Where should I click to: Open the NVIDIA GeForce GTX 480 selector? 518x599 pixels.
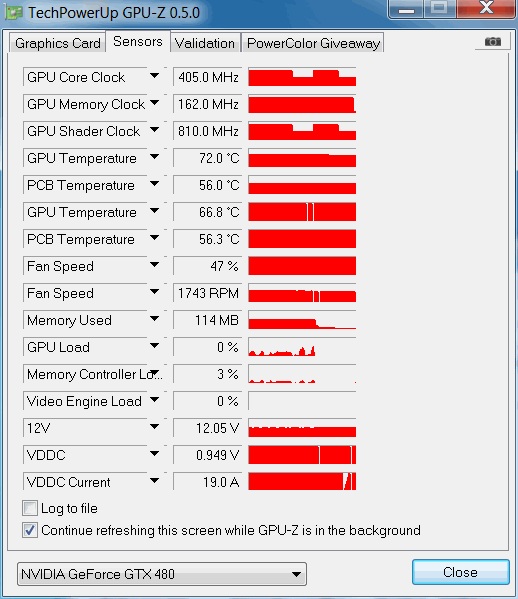pyautogui.click(x=162, y=574)
